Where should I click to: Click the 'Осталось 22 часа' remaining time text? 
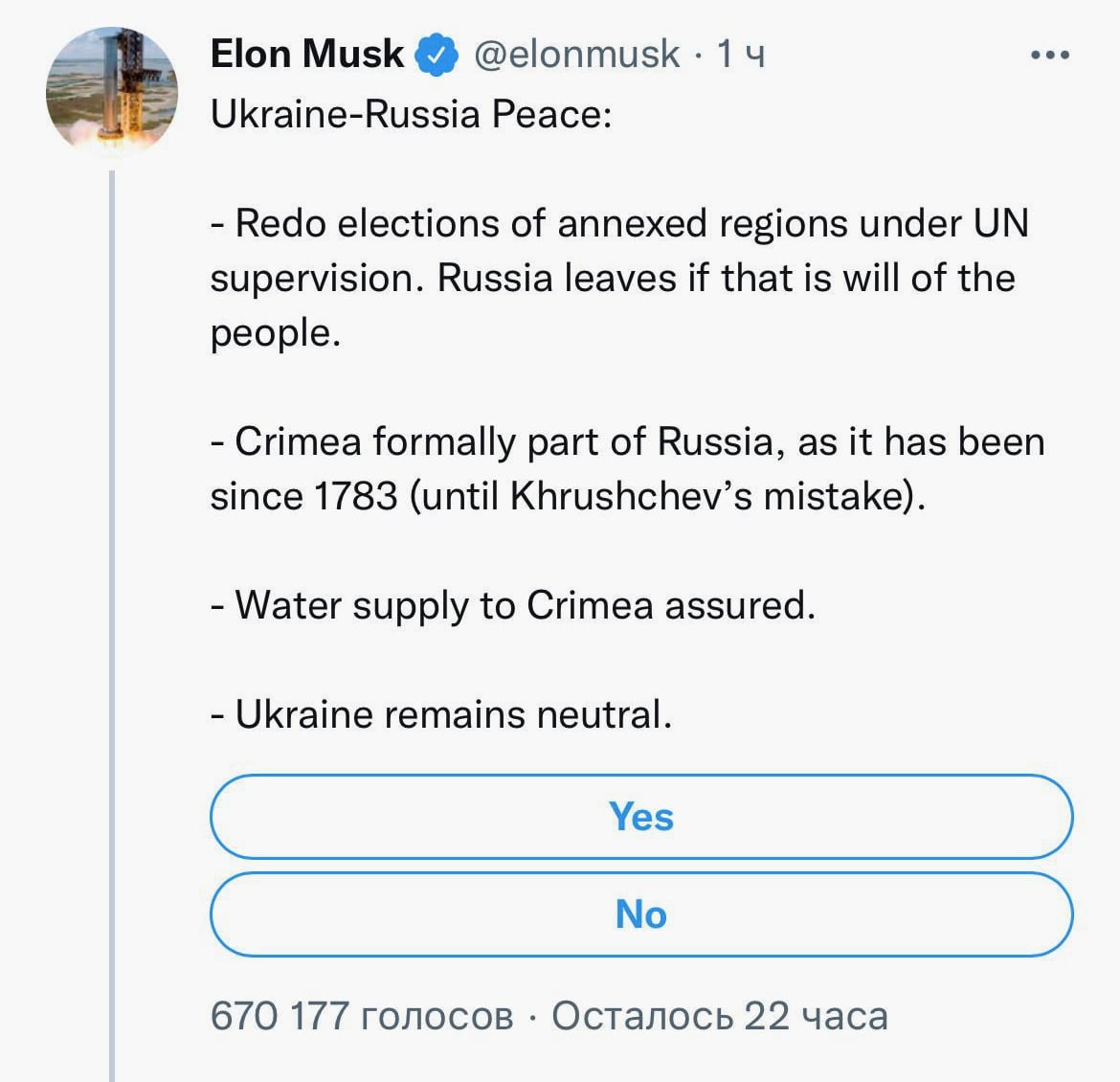[720, 1016]
